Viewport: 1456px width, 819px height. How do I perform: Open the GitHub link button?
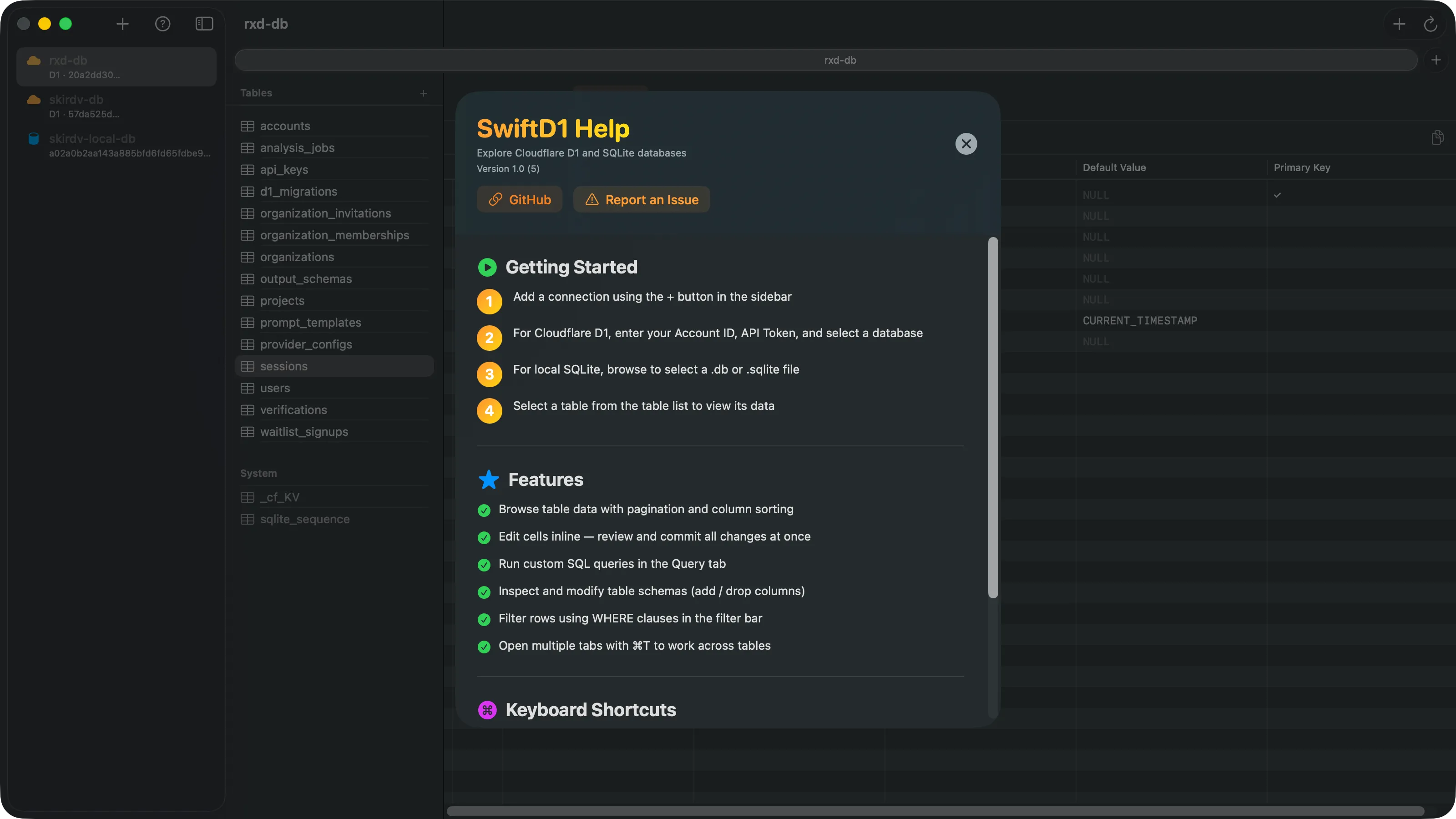click(x=520, y=200)
